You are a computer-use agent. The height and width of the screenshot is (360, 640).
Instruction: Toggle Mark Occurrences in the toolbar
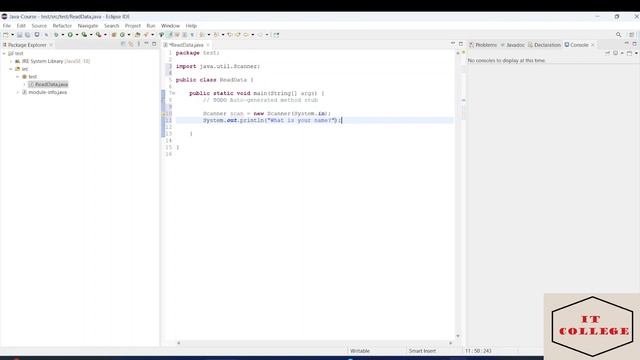(170, 35)
